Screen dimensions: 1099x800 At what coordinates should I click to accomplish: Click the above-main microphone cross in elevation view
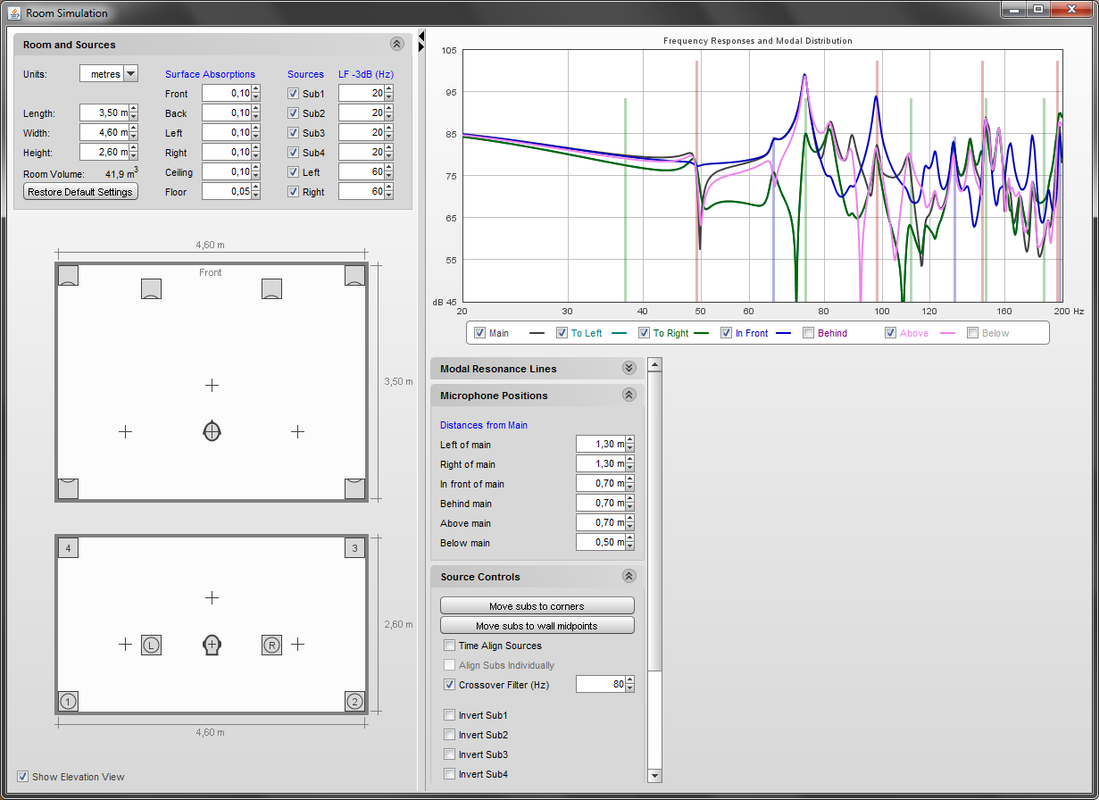click(212, 597)
